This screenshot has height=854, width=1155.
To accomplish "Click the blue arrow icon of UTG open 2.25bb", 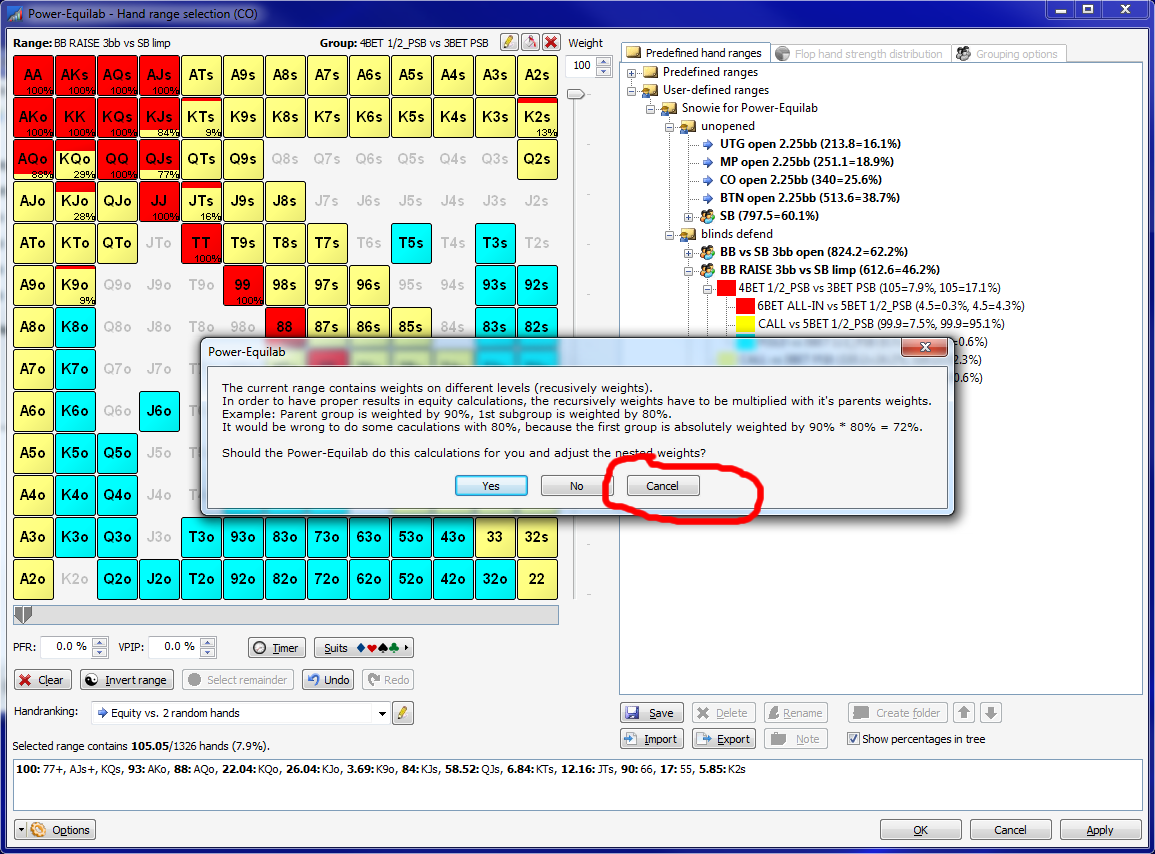I will [707, 144].
